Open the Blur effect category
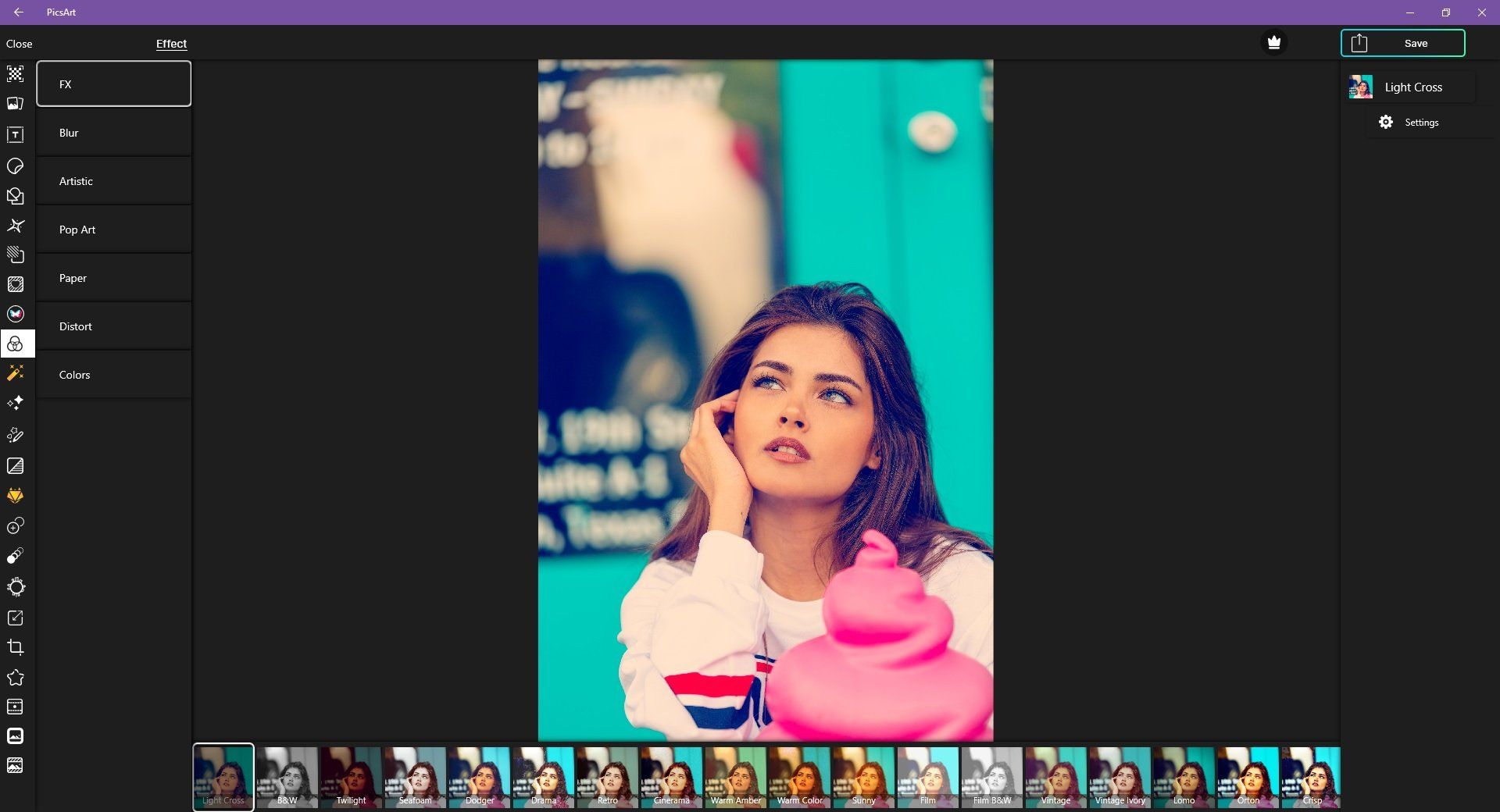 point(113,133)
